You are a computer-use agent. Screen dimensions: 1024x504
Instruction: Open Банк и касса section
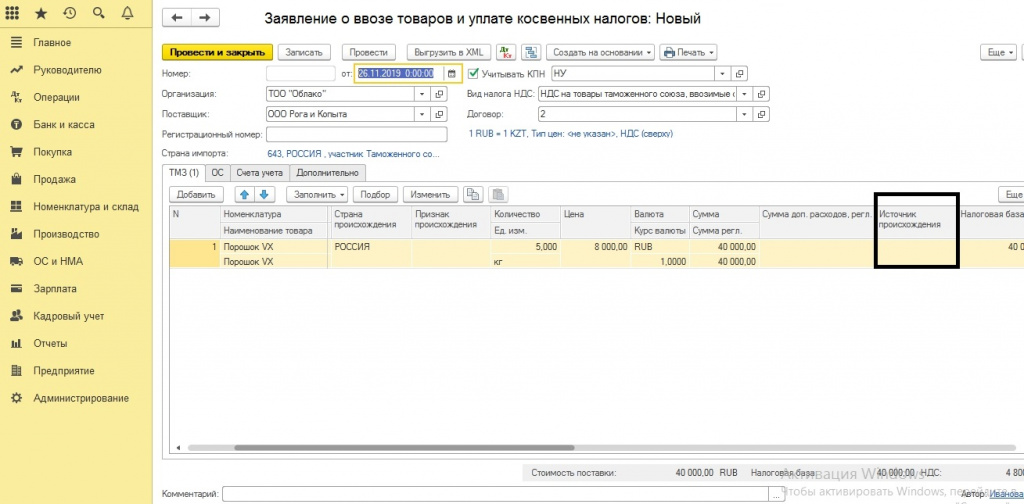pyautogui.click(x=63, y=125)
